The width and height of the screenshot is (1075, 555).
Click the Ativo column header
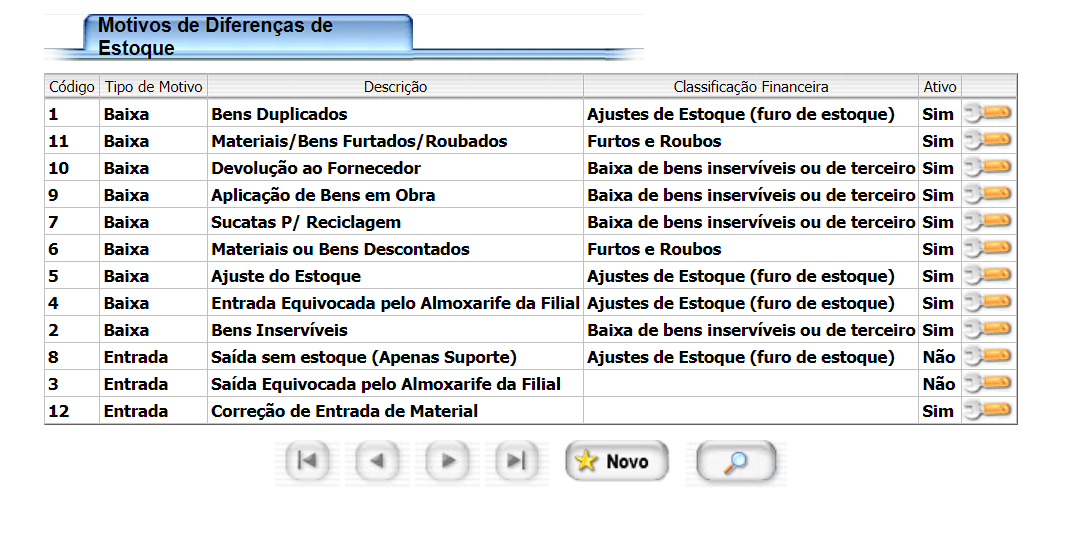pos(939,87)
